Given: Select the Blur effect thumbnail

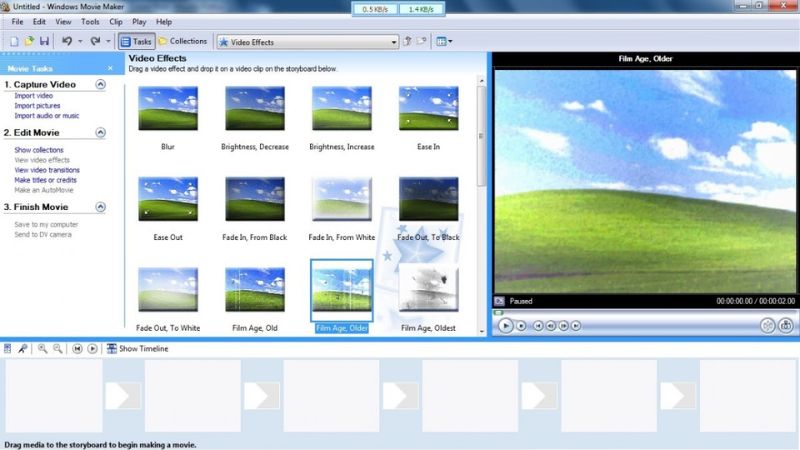Looking at the screenshot, I should coord(168,108).
